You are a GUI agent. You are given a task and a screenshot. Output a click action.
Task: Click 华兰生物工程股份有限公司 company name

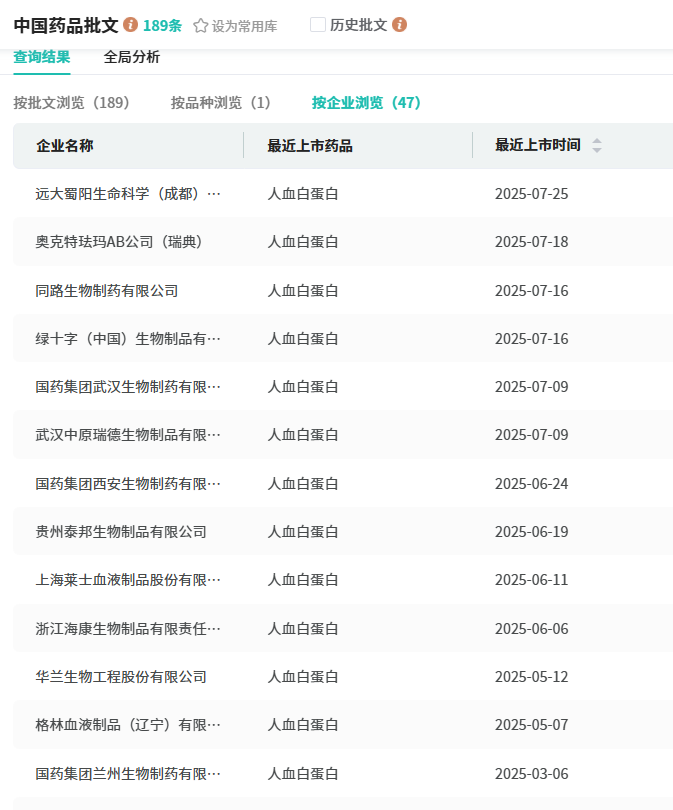(x=121, y=677)
